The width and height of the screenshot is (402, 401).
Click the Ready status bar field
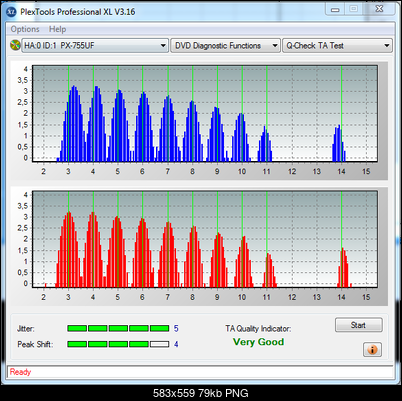[x=200, y=372]
